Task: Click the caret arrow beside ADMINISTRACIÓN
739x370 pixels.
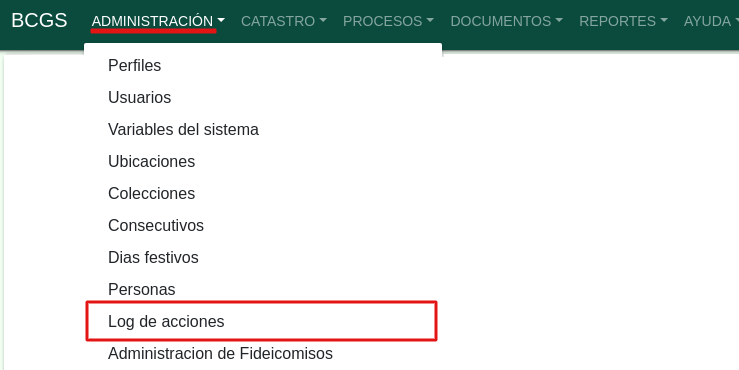Action: (x=221, y=21)
